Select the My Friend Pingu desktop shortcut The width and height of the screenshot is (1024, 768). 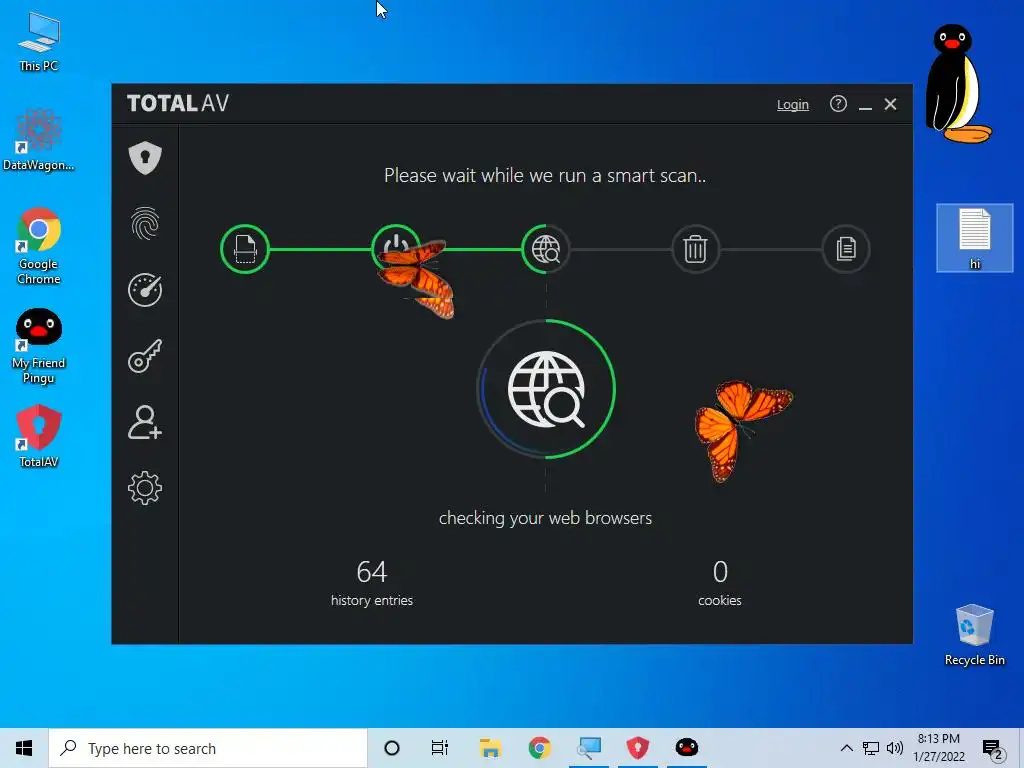pos(39,346)
